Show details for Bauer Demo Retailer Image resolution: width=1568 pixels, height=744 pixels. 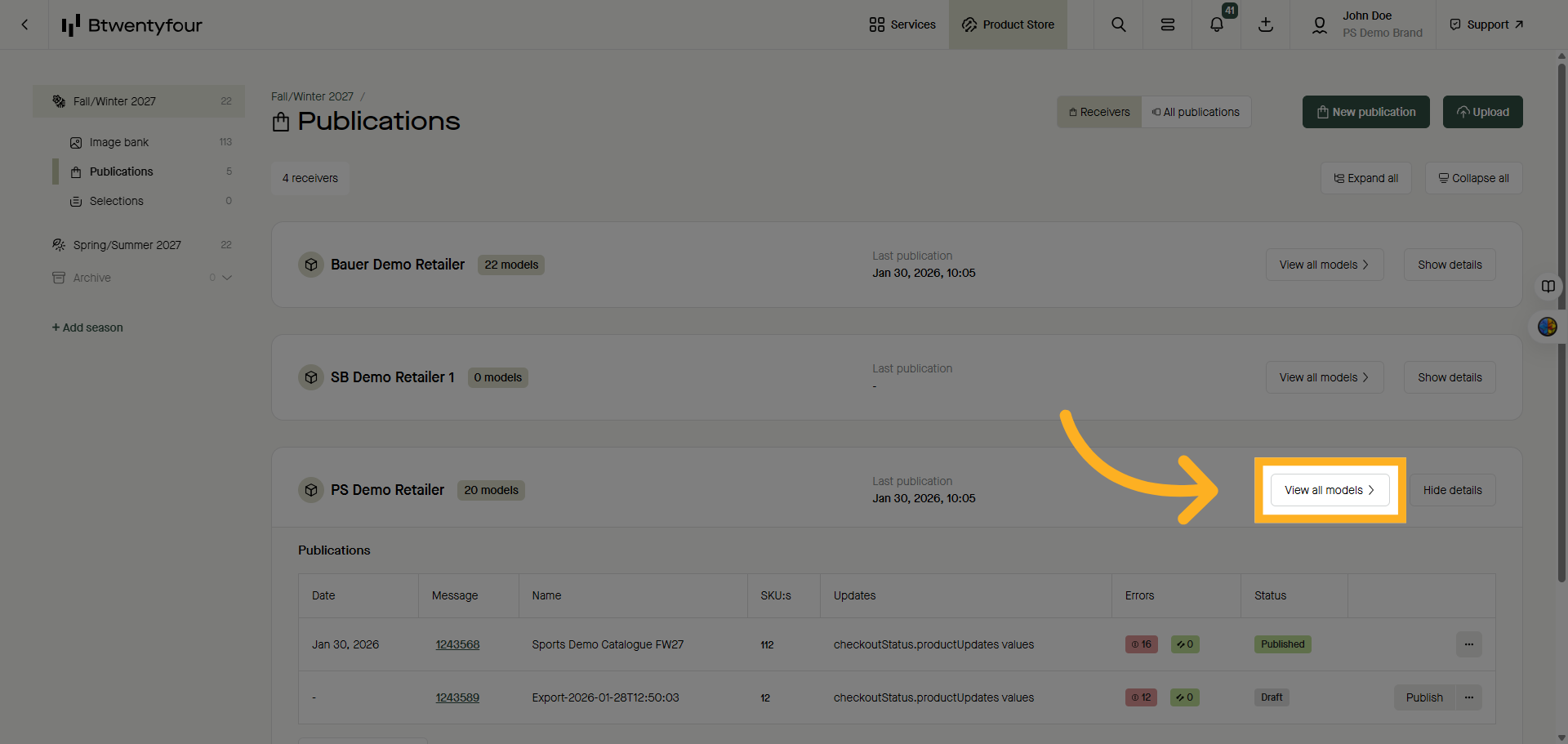(x=1449, y=265)
